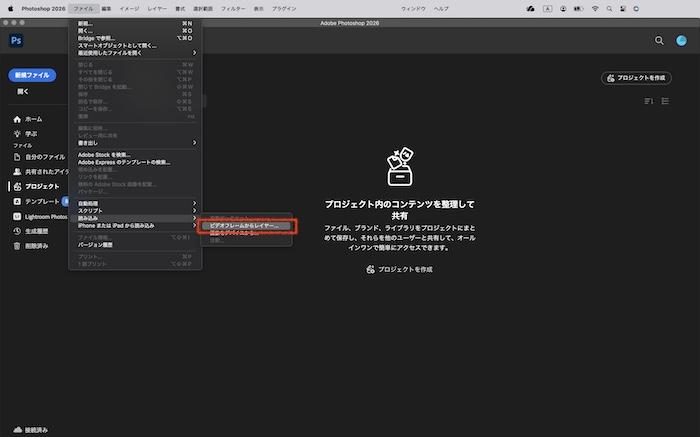This screenshot has width=700, height=437.
Task: Choose Adobe Stock を検索... item
Action: (135, 154)
